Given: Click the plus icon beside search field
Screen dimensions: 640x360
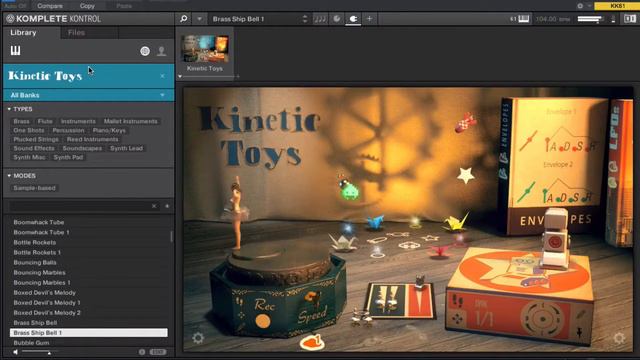Looking at the screenshot, I should tap(167, 206).
